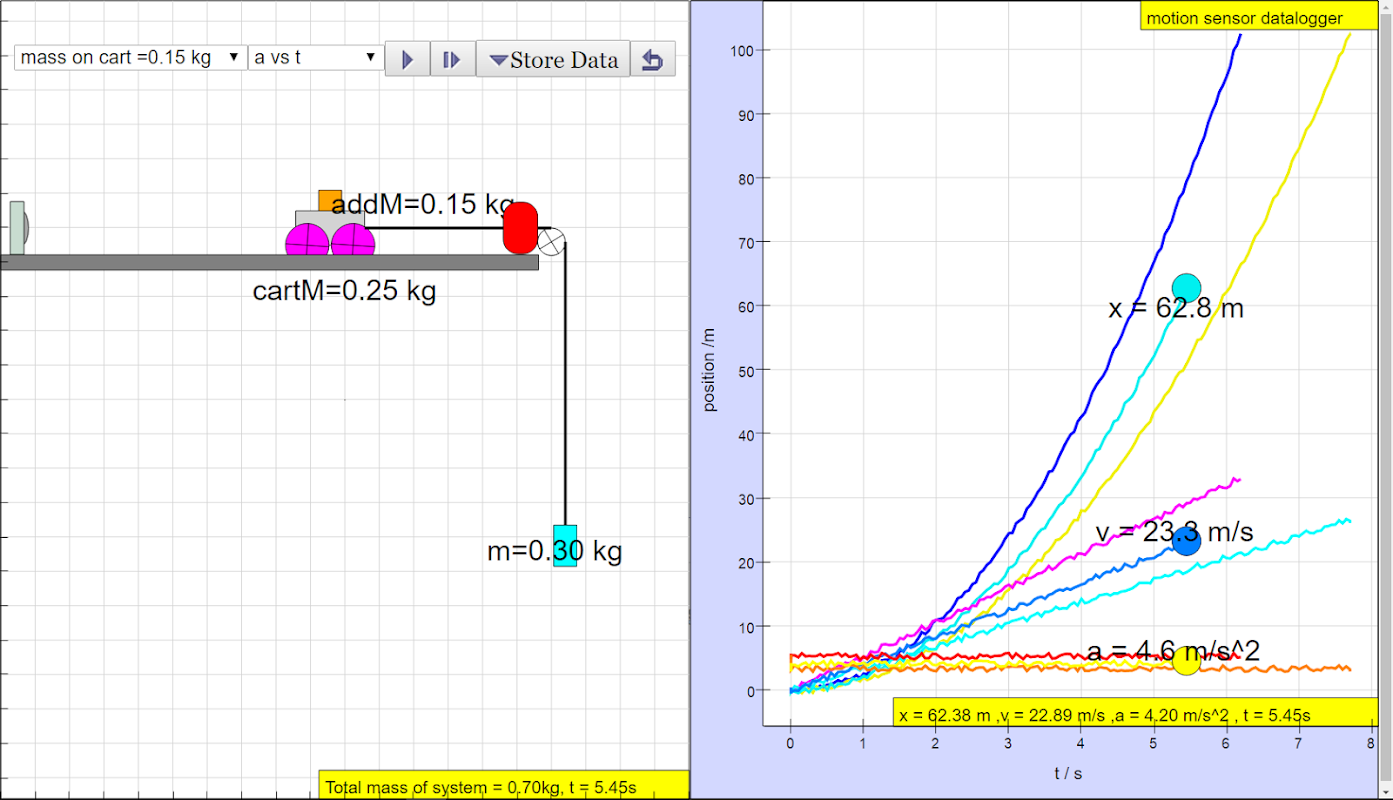The height and width of the screenshot is (800, 1393).
Task: Click the 8 tick on time axis
Action: click(x=1370, y=745)
